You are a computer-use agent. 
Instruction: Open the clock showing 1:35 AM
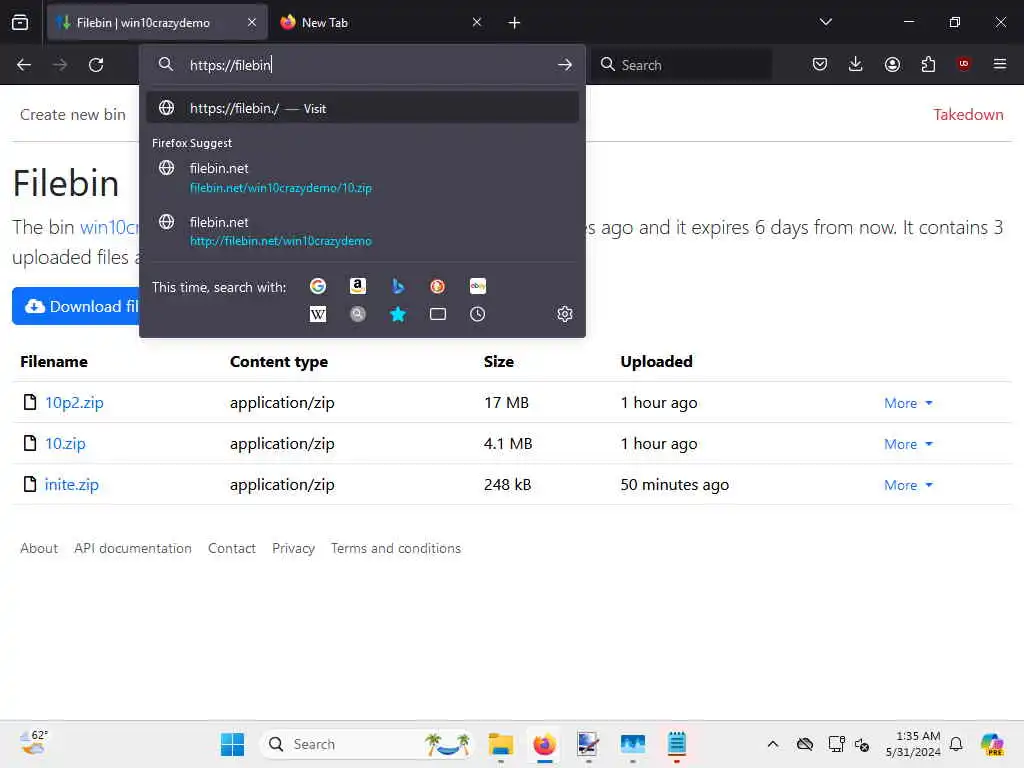913,744
